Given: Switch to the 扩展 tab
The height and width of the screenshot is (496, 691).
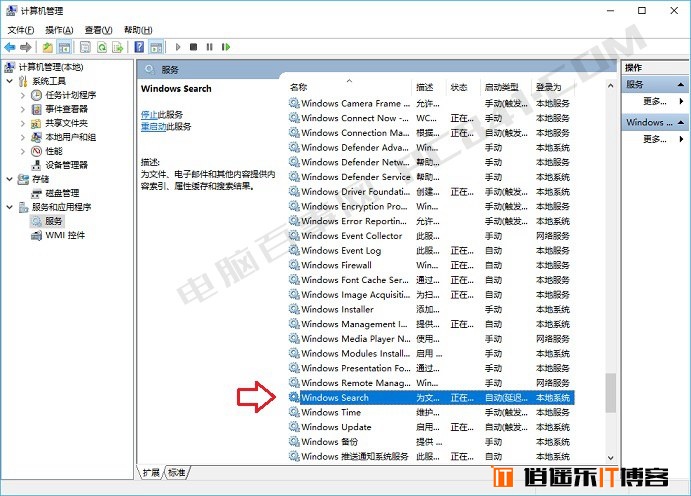Looking at the screenshot, I should click(x=151, y=473).
